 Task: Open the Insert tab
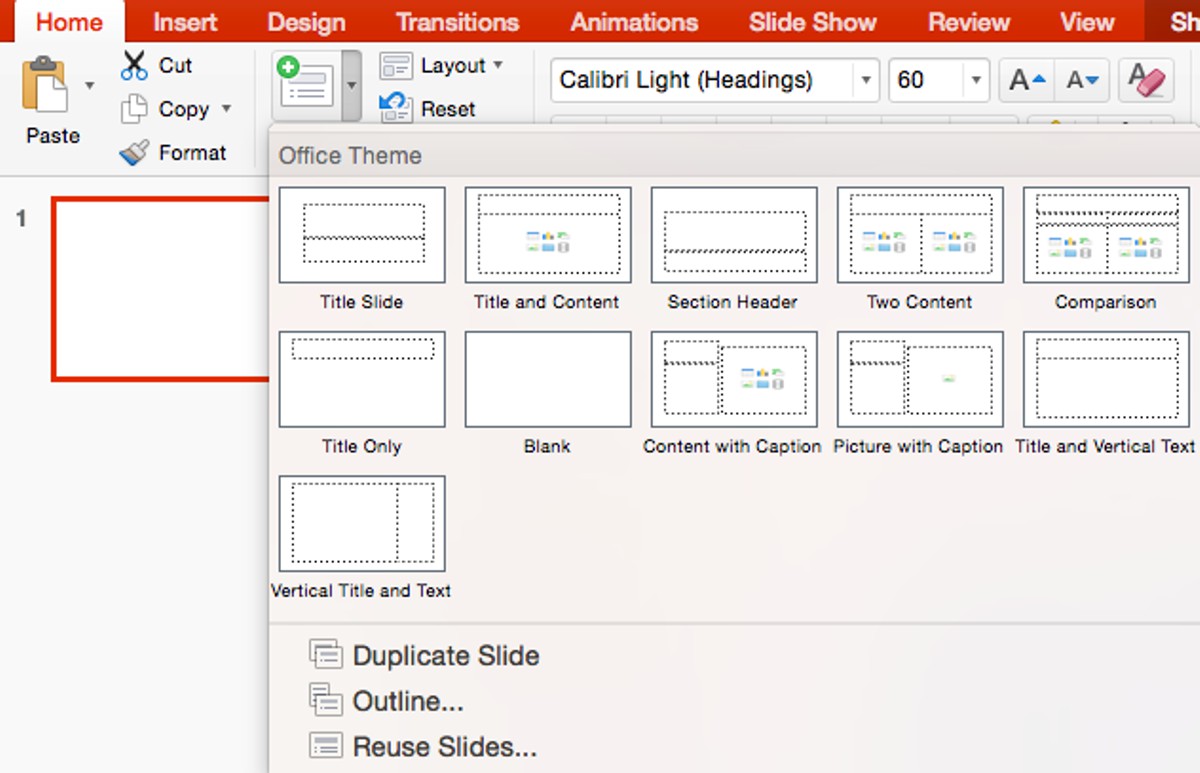click(185, 22)
